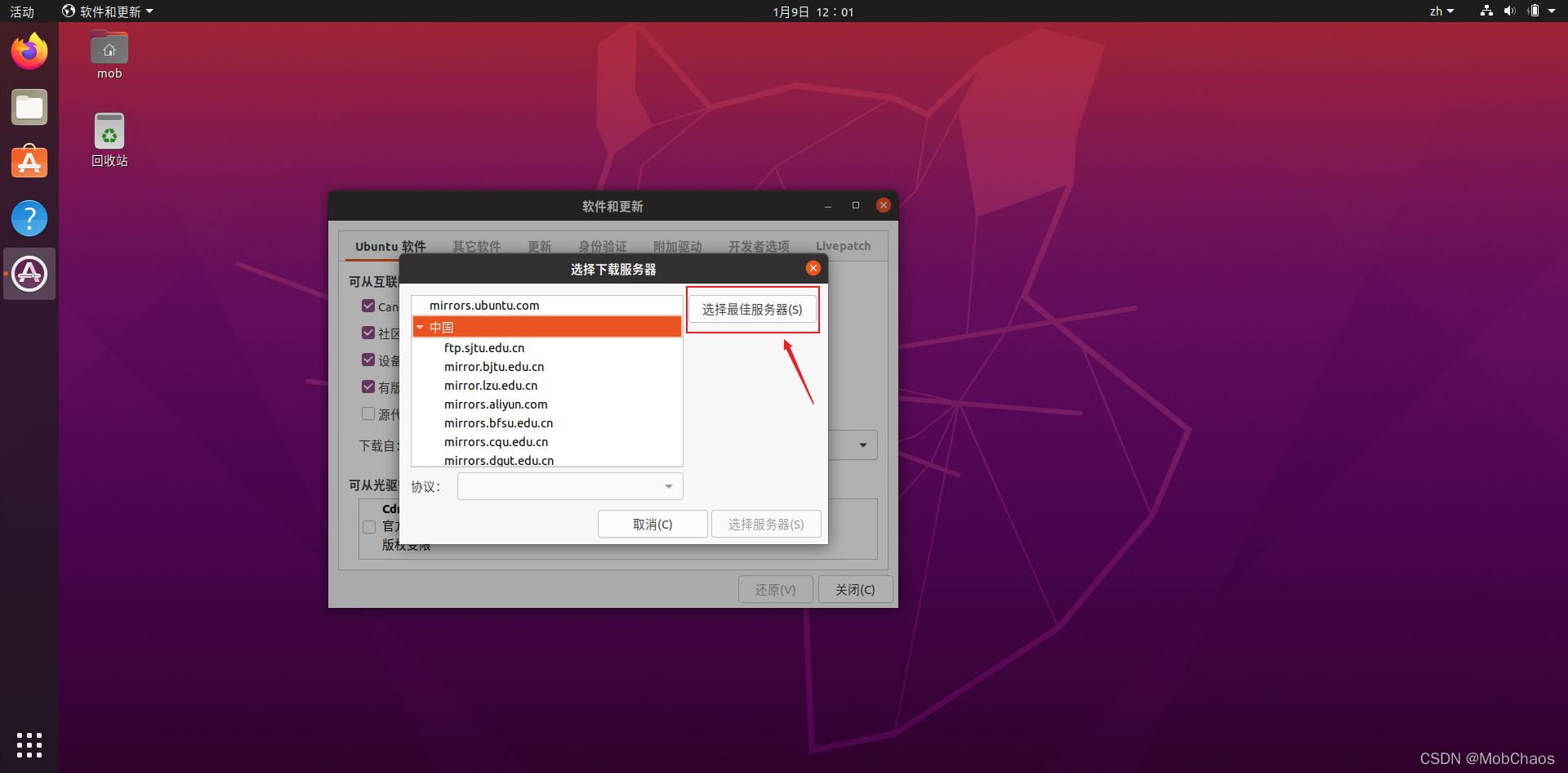Open the clock 1月9日 12:01

coord(813,11)
